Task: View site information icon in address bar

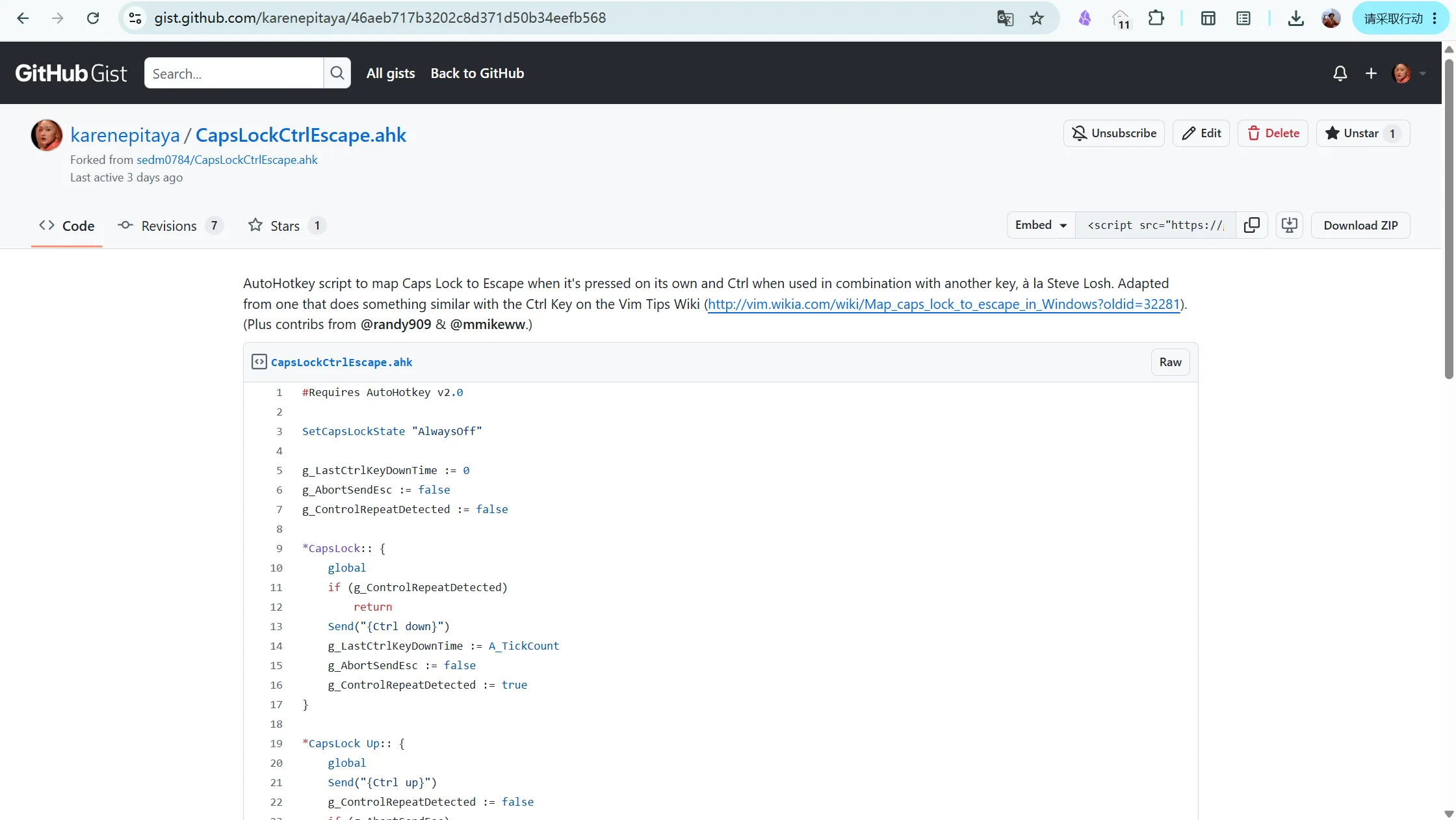Action: pos(135,18)
